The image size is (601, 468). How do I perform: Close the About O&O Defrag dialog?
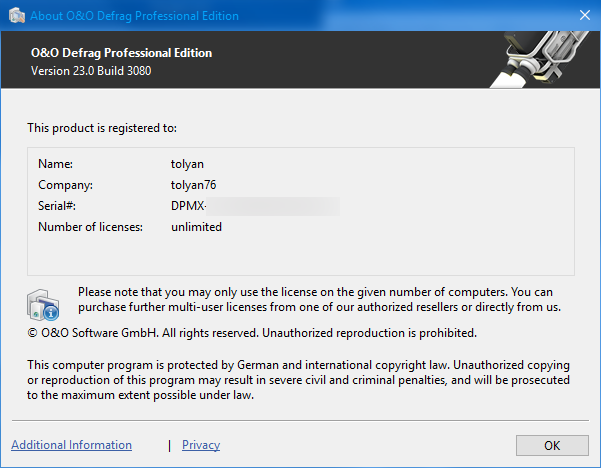point(583,16)
